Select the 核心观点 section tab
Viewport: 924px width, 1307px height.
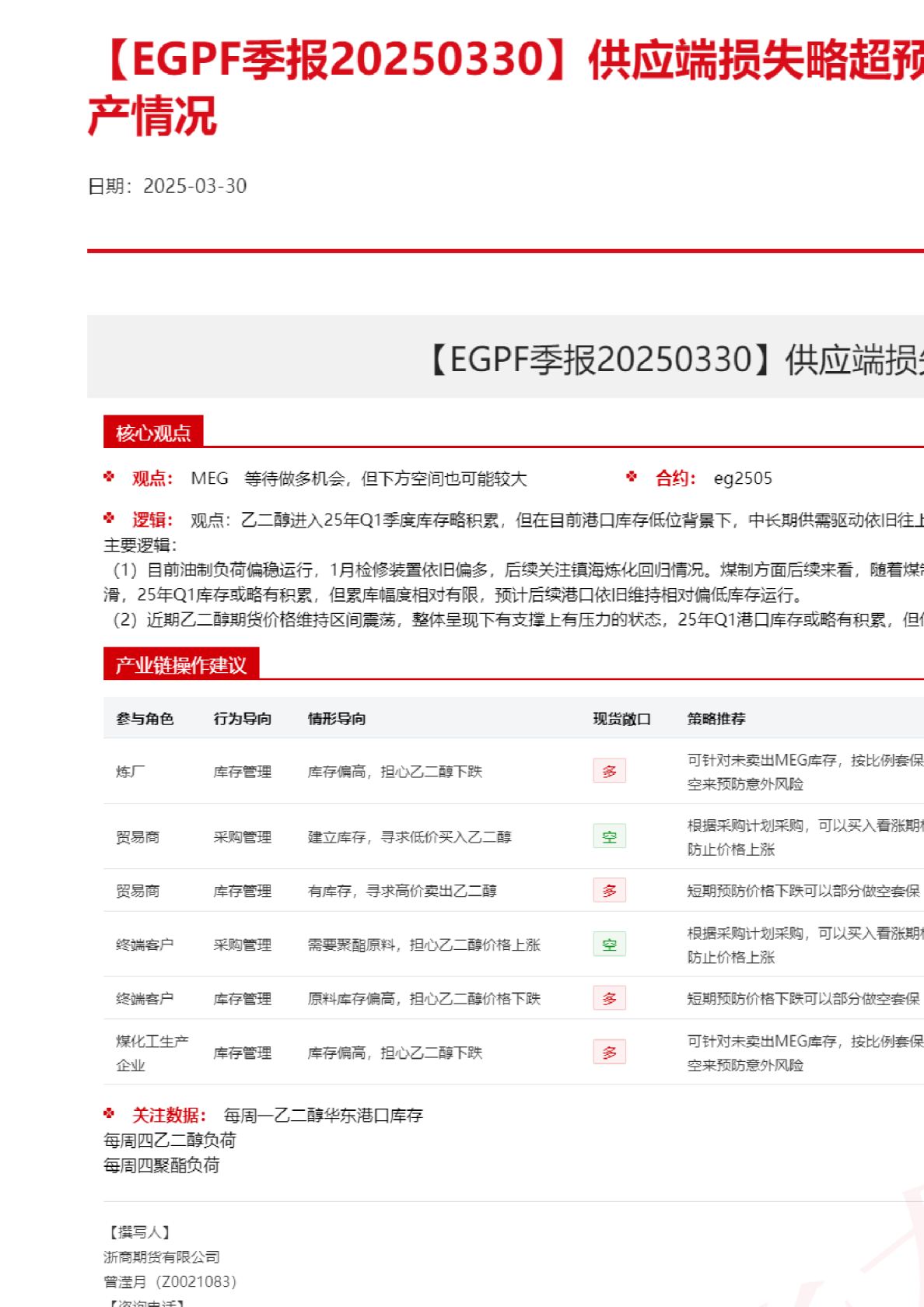153,433
